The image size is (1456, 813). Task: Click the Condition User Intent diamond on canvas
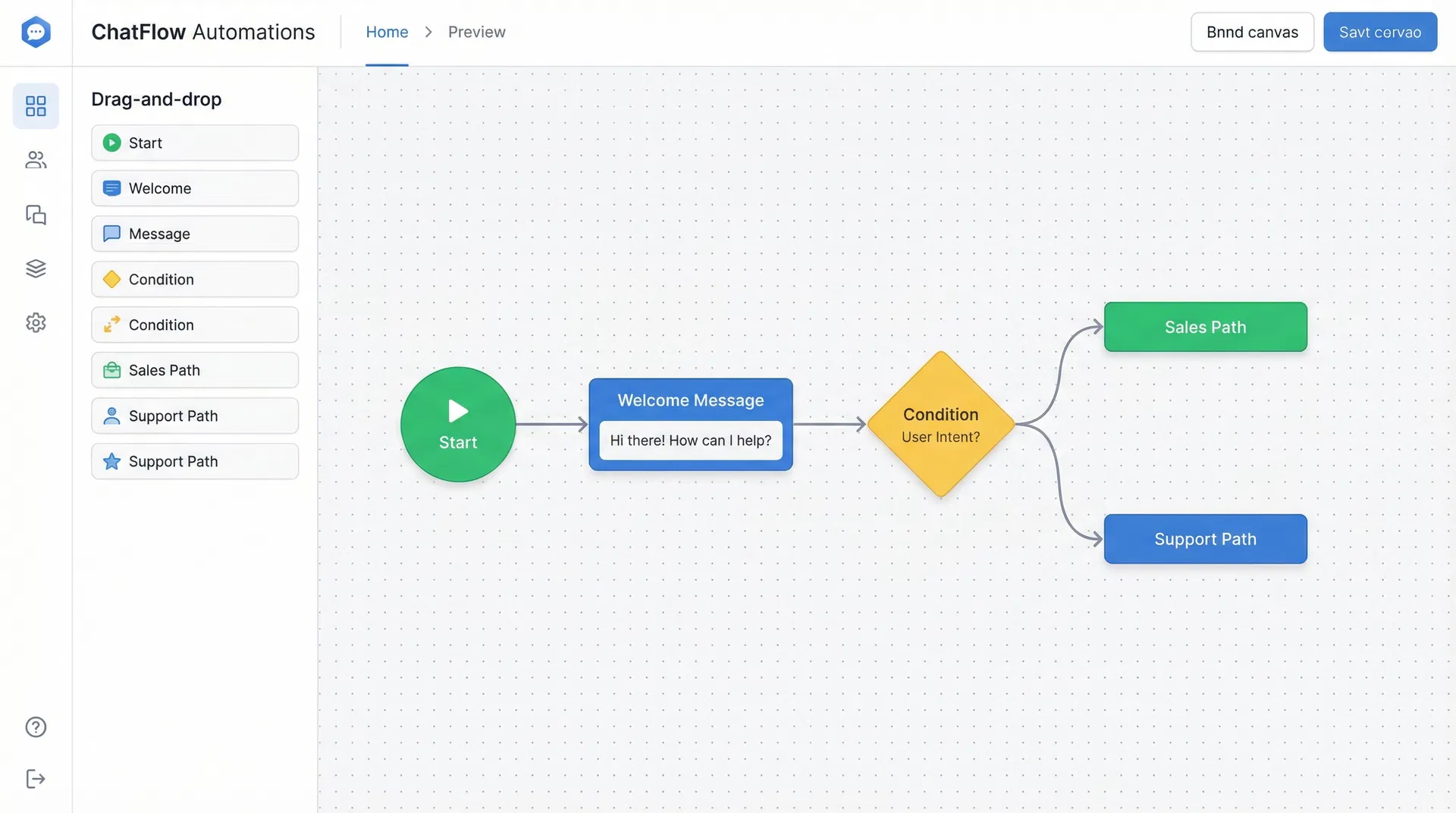pos(940,425)
